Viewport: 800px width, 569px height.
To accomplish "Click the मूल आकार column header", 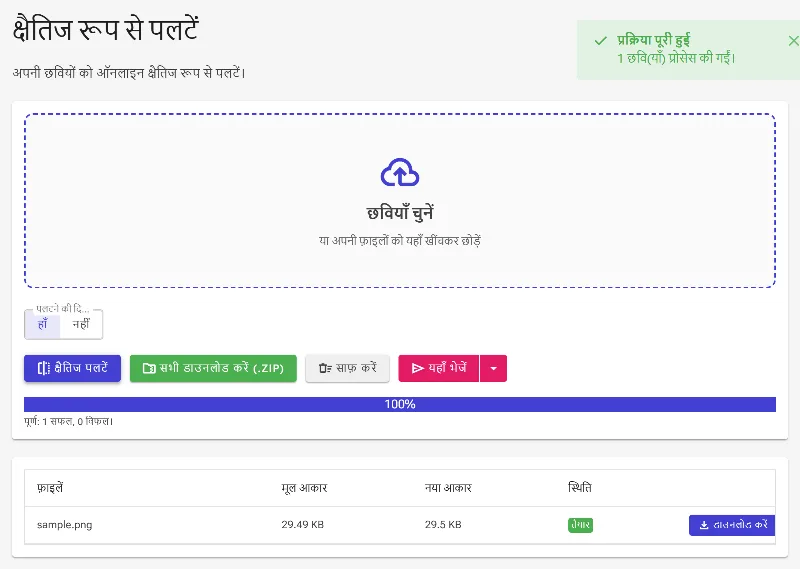I will [304, 488].
